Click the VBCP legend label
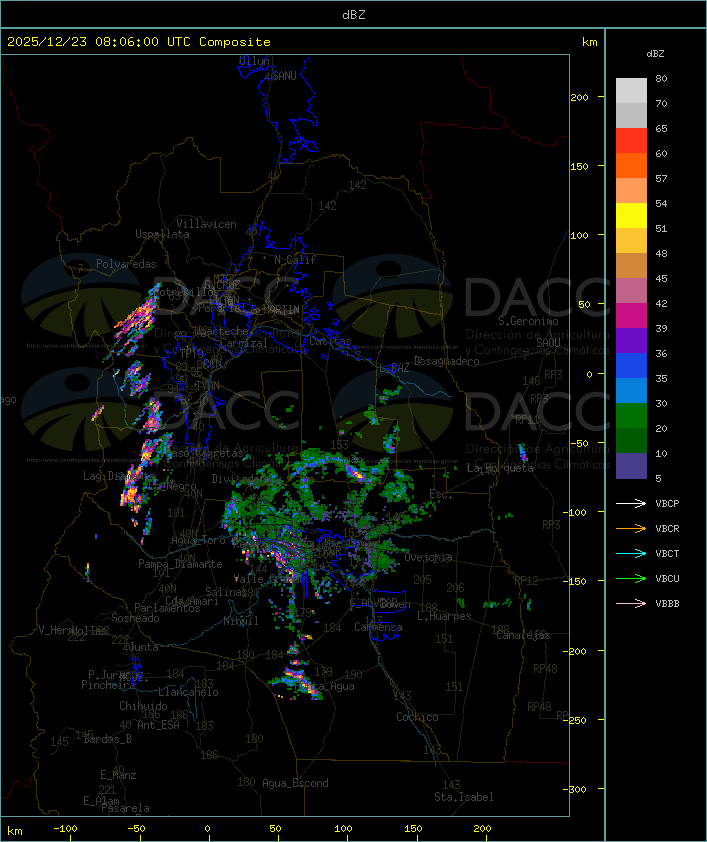This screenshot has width=707, height=842. (667, 504)
